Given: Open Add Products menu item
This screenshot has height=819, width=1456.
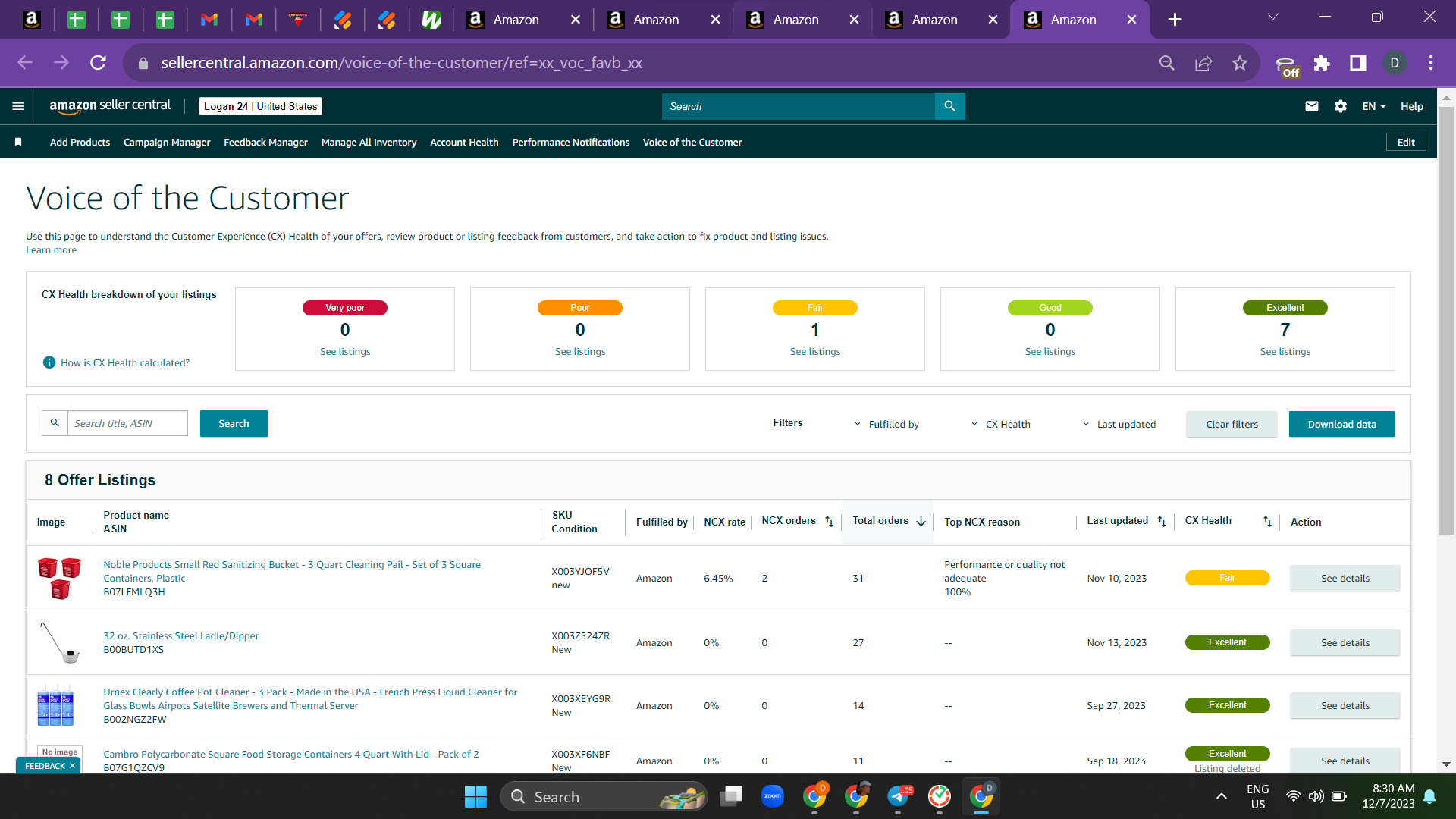Looking at the screenshot, I should [x=80, y=142].
